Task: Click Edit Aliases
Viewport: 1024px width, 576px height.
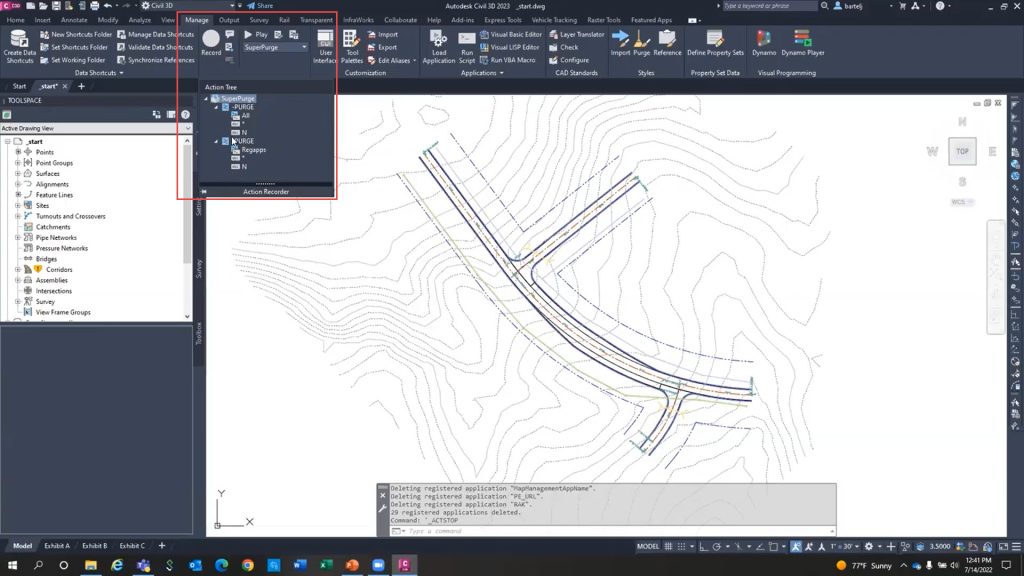Action: point(389,60)
